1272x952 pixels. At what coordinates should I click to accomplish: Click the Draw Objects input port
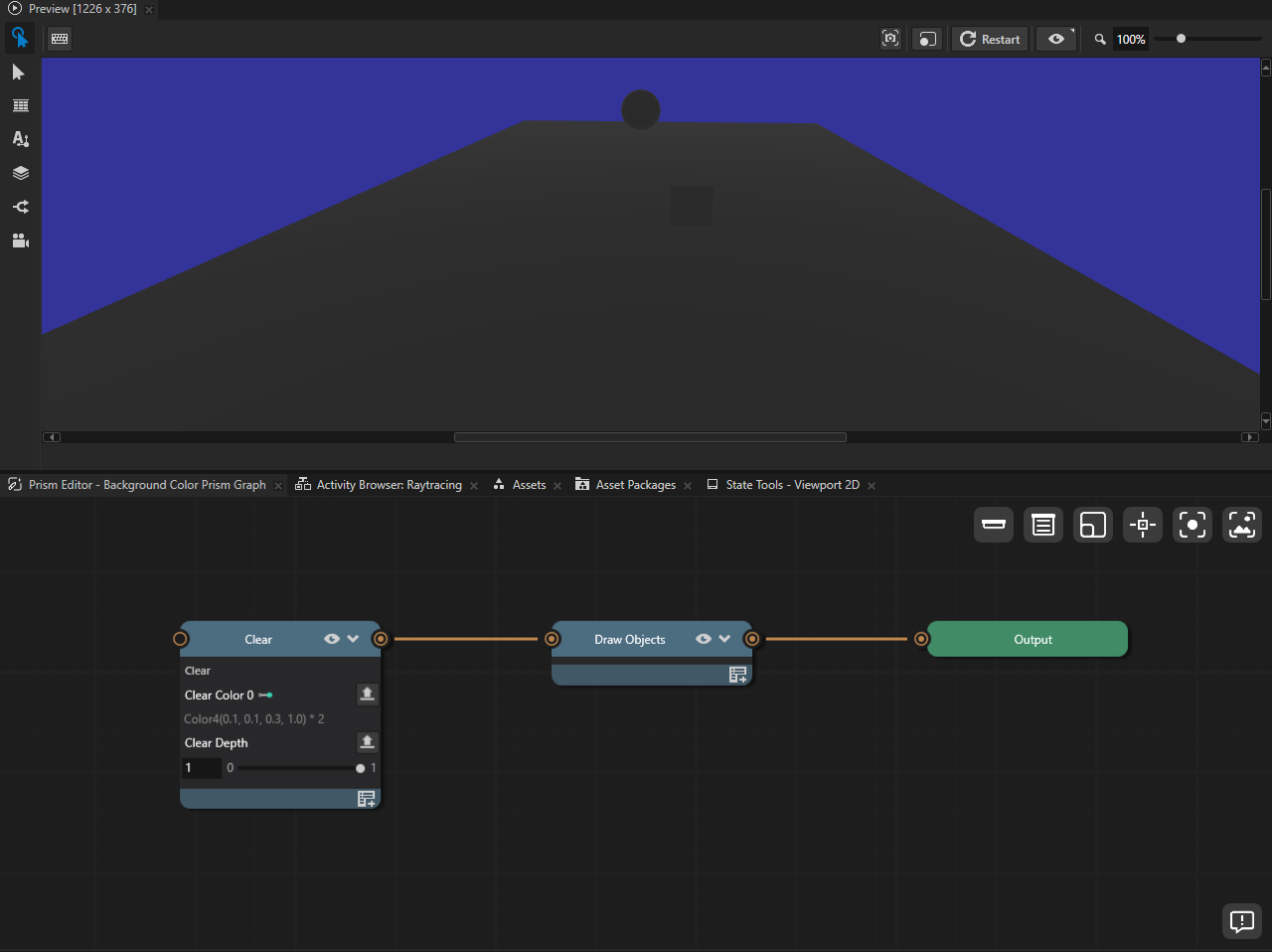pos(552,639)
